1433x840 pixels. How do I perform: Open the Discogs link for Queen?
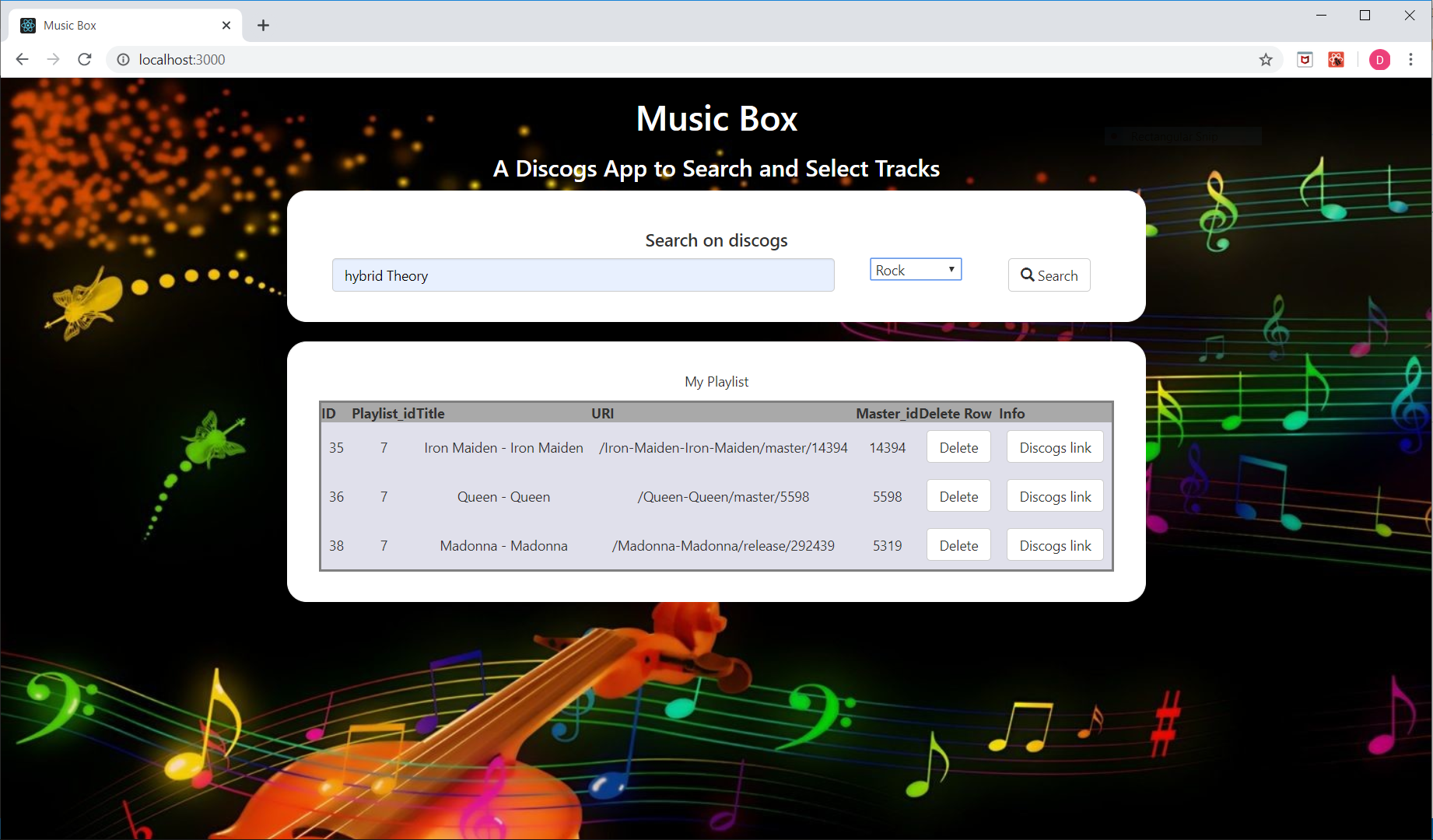click(x=1055, y=496)
